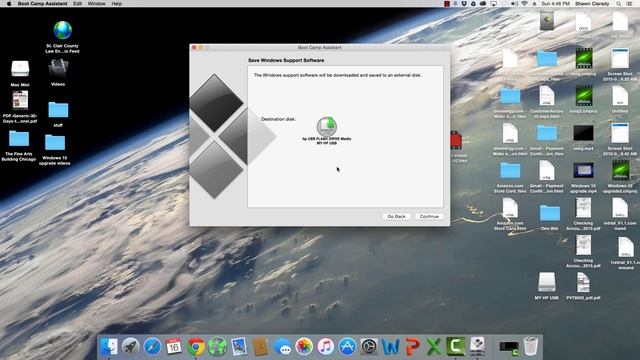Click the date and time in menu bar
Image resolution: width=640 pixels, height=360 pixels.
(x=556, y=4)
